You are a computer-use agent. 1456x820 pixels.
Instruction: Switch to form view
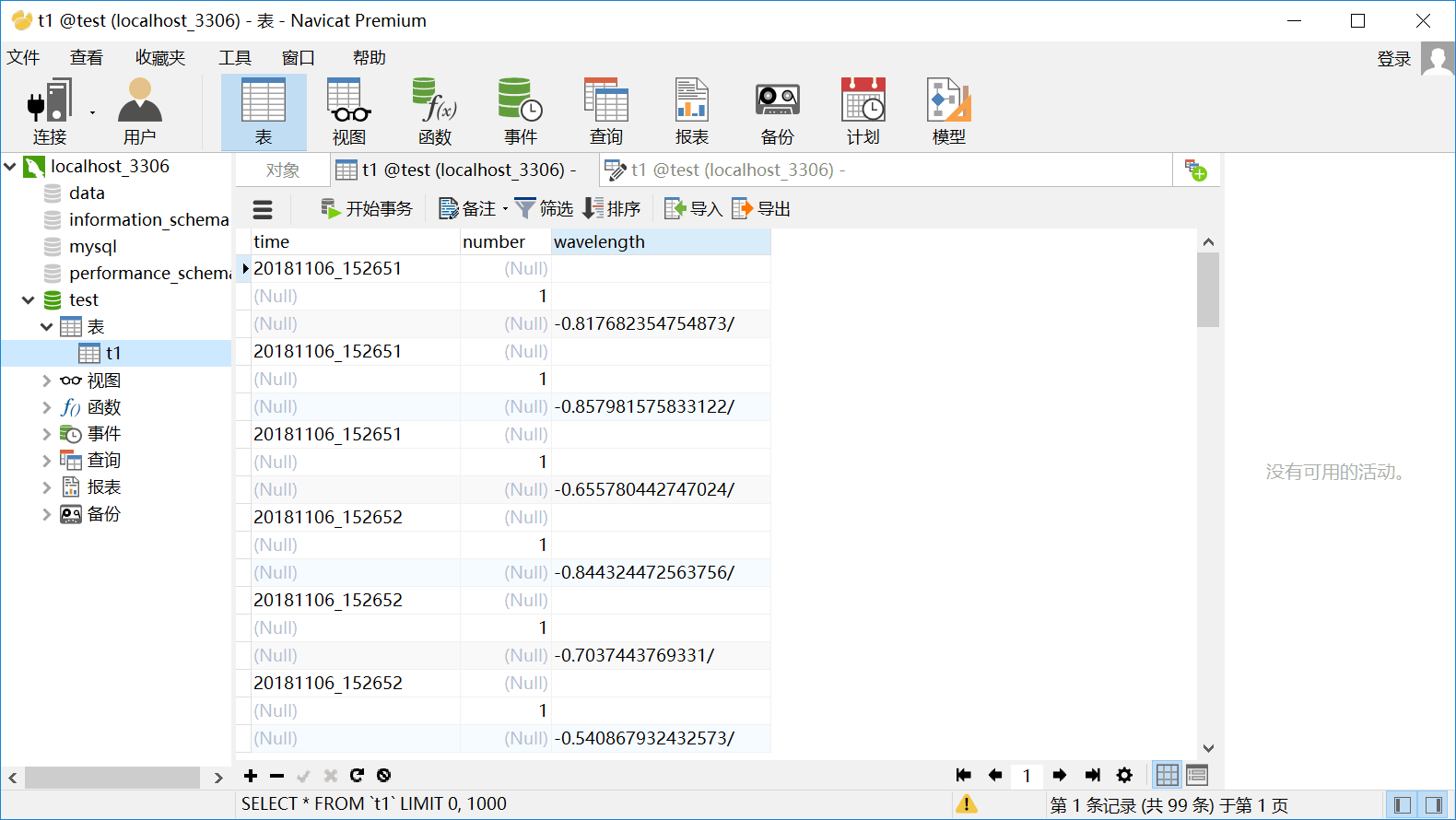point(1197,776)
